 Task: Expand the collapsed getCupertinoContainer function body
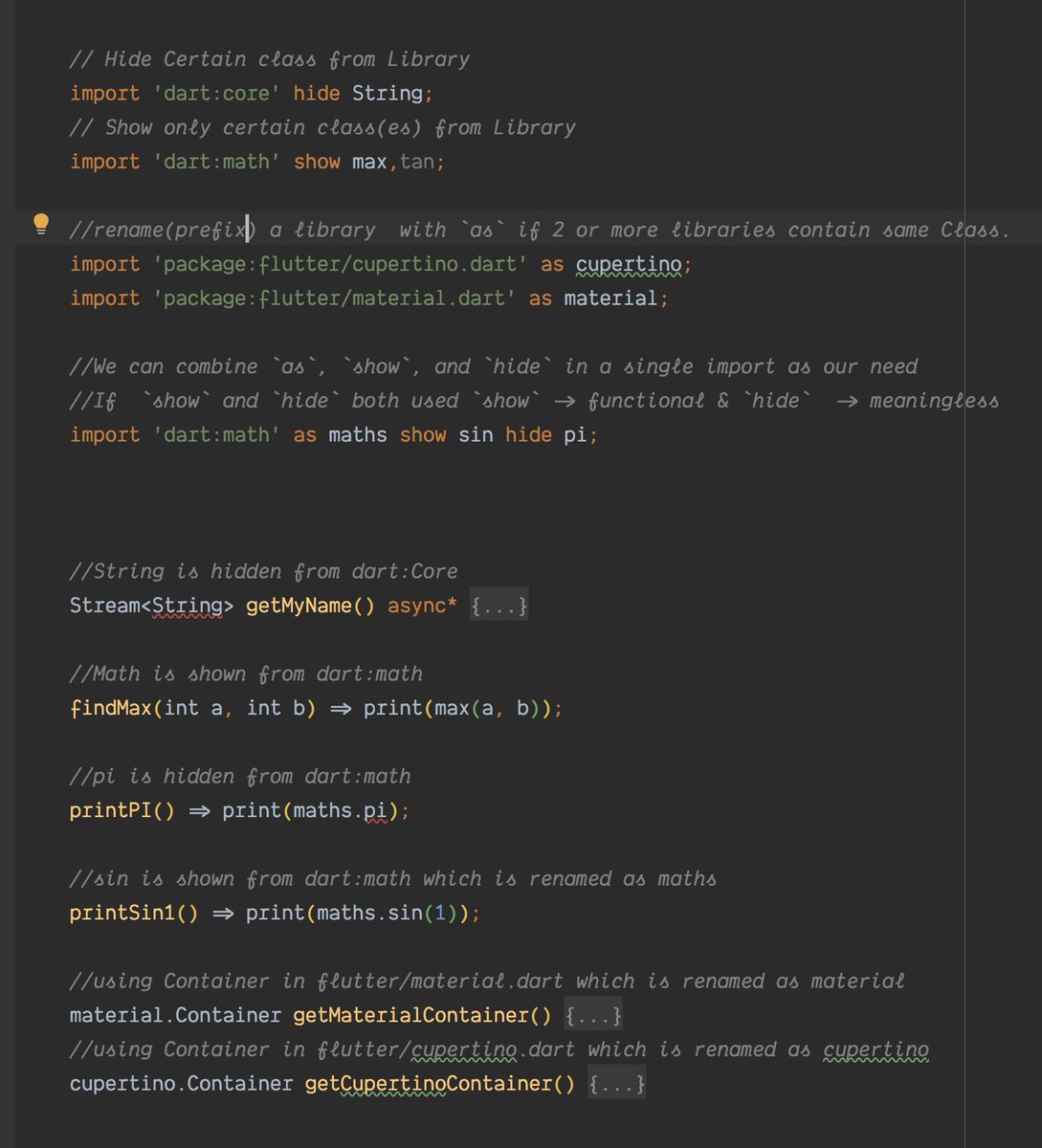tap(617, 1083)
